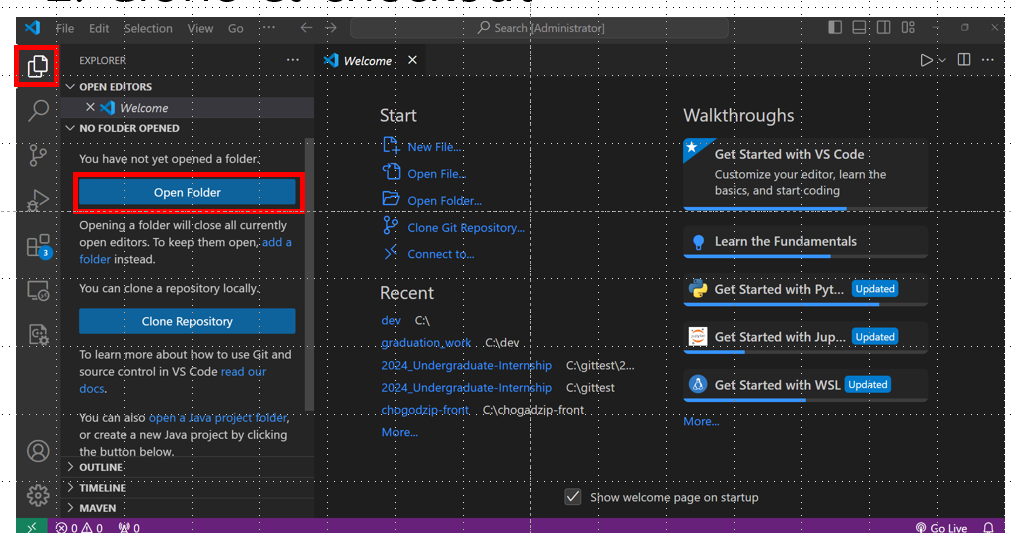Viewport: 1012px width, 533px height.
Task: Open recent folder dev
Action: point(391,320)
